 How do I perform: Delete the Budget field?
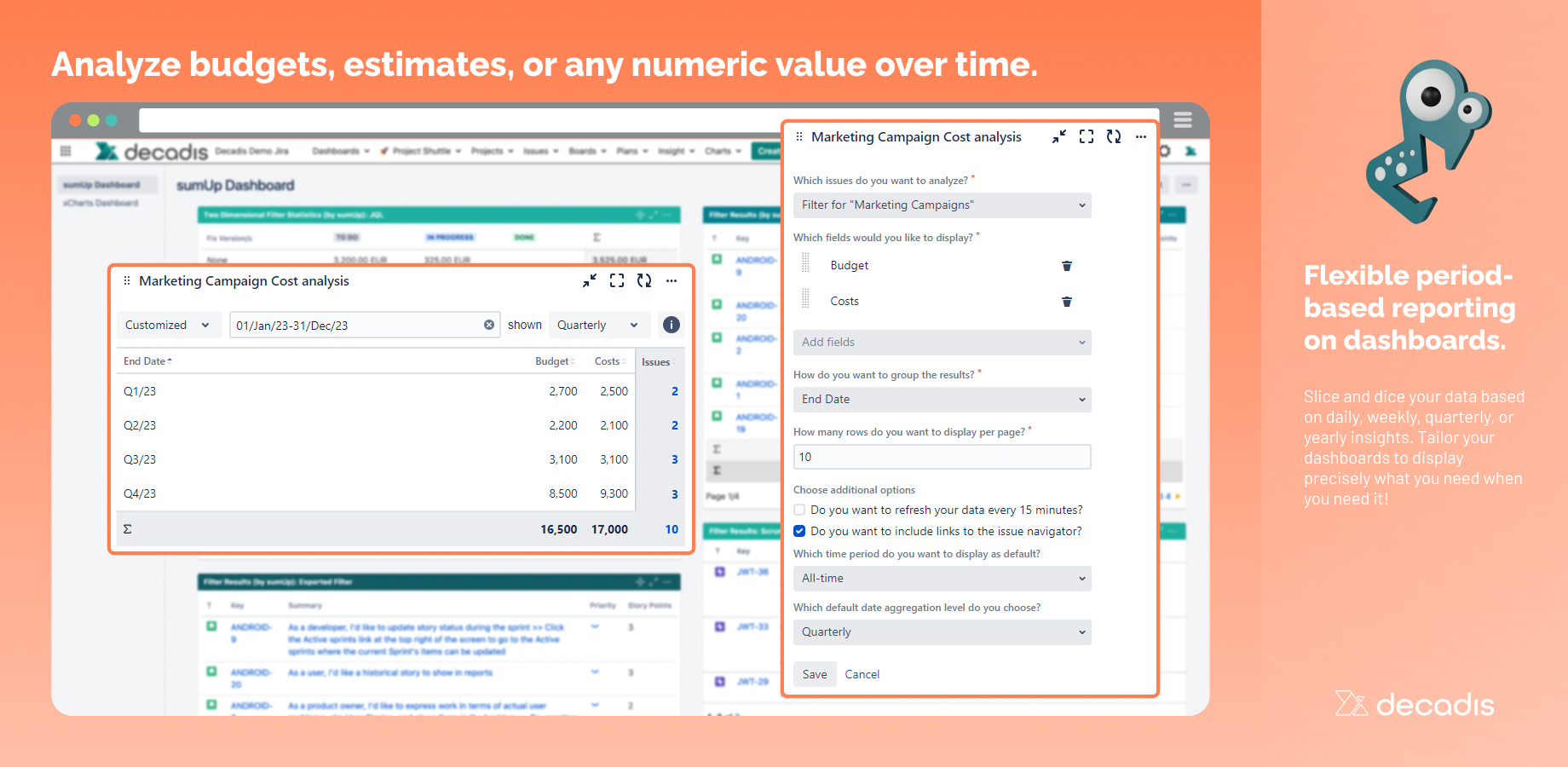click(1066, 266)
